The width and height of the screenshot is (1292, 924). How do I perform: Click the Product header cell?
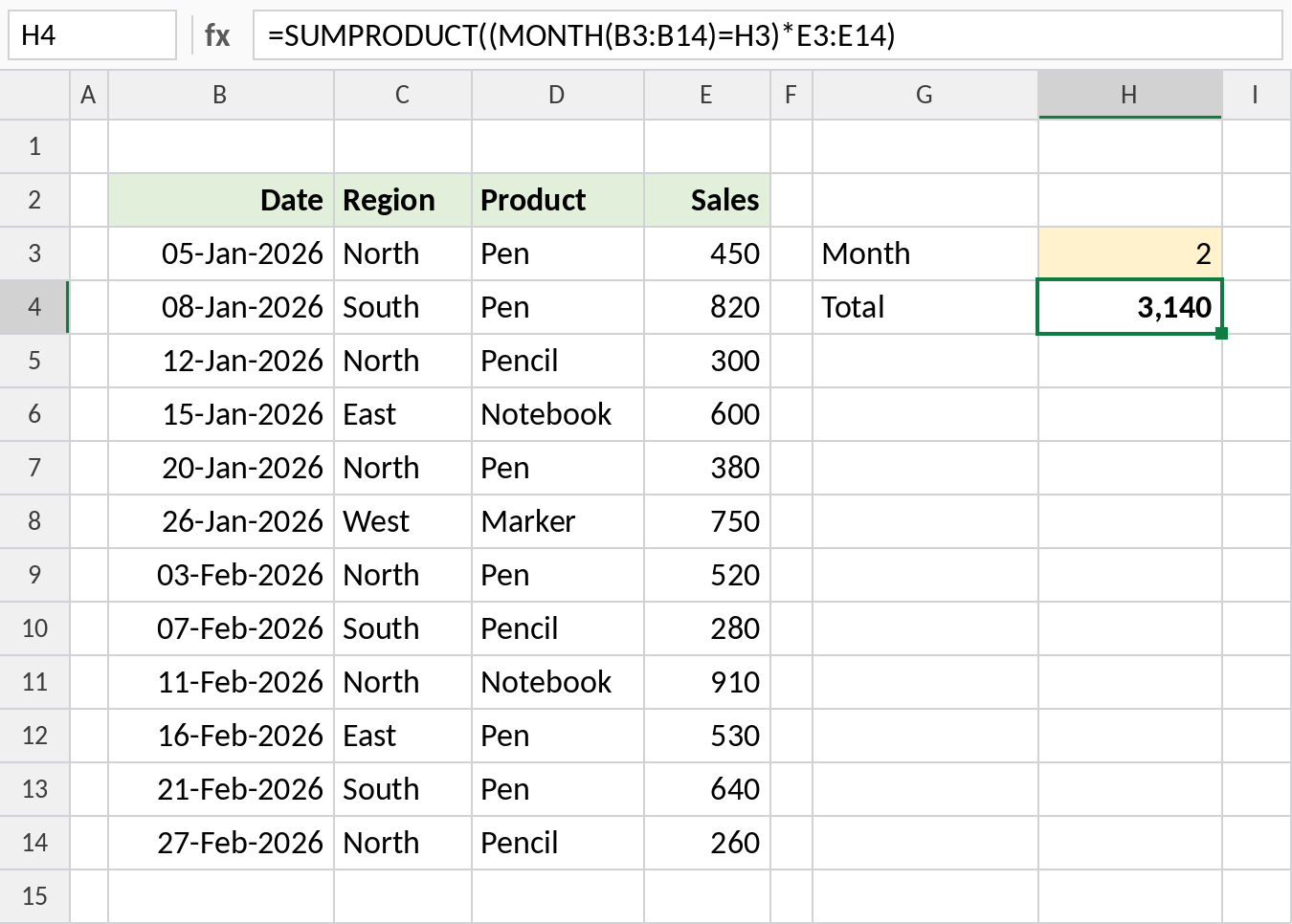tap(558, 200)
